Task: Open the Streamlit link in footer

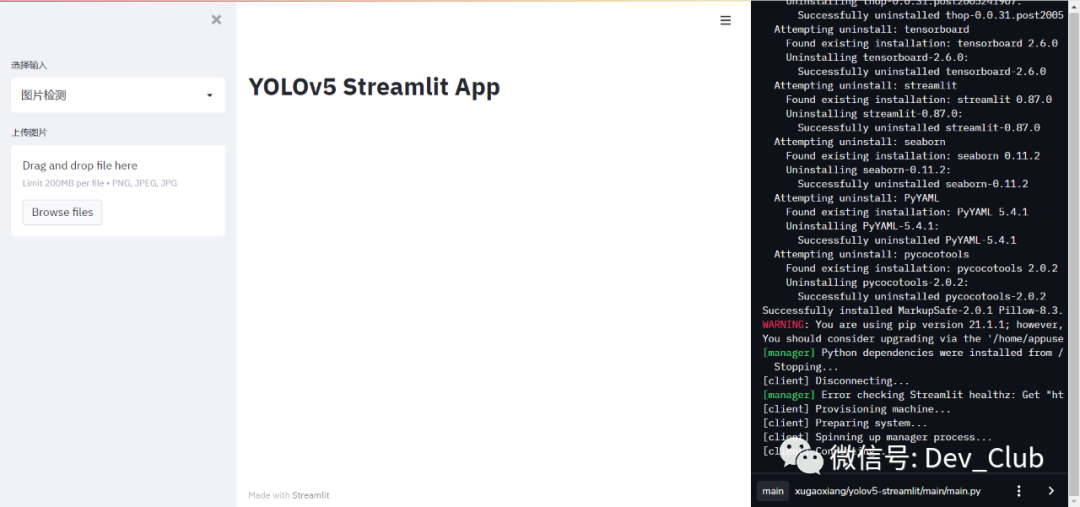Action: [x=311, y=495]
